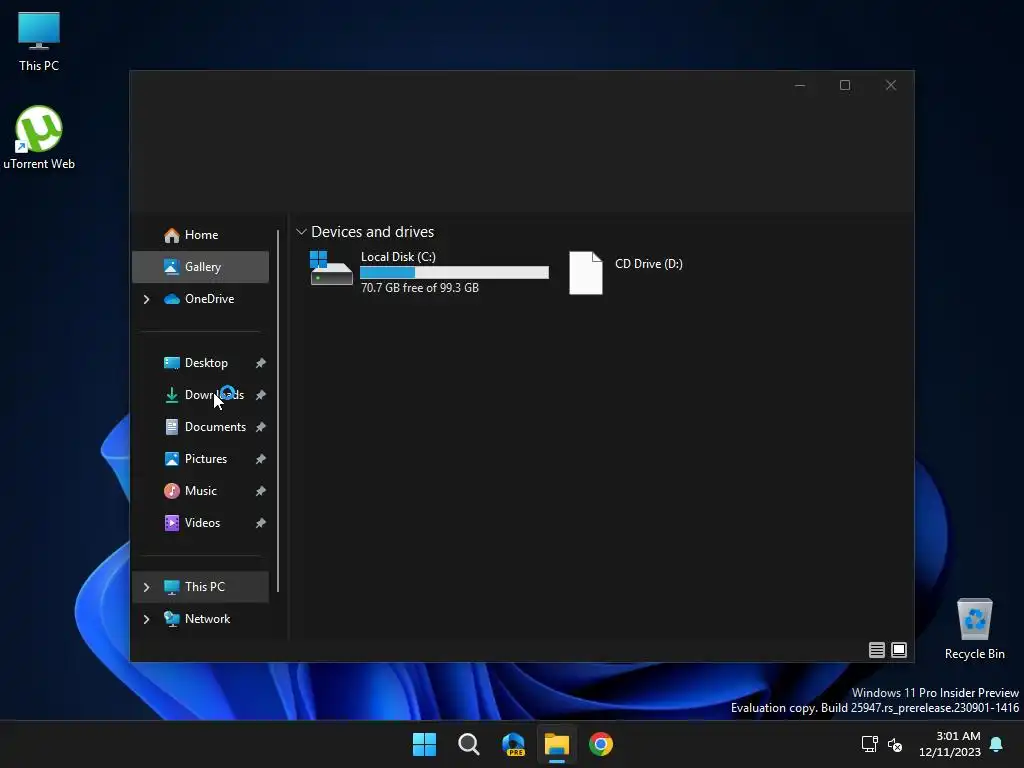1024x768 pixels.
Task: Click the OneDrive cloud icon
Action: (x=172, y=298)
